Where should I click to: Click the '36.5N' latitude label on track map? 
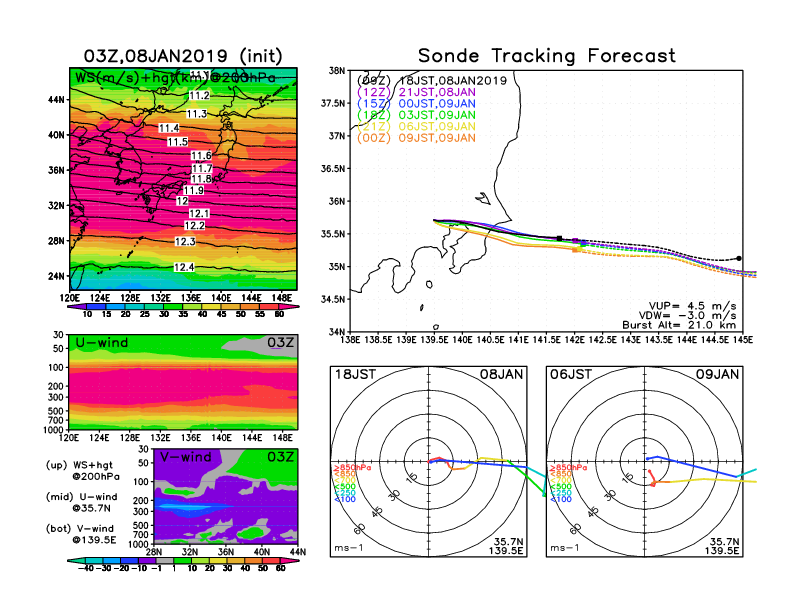[332, 168]
